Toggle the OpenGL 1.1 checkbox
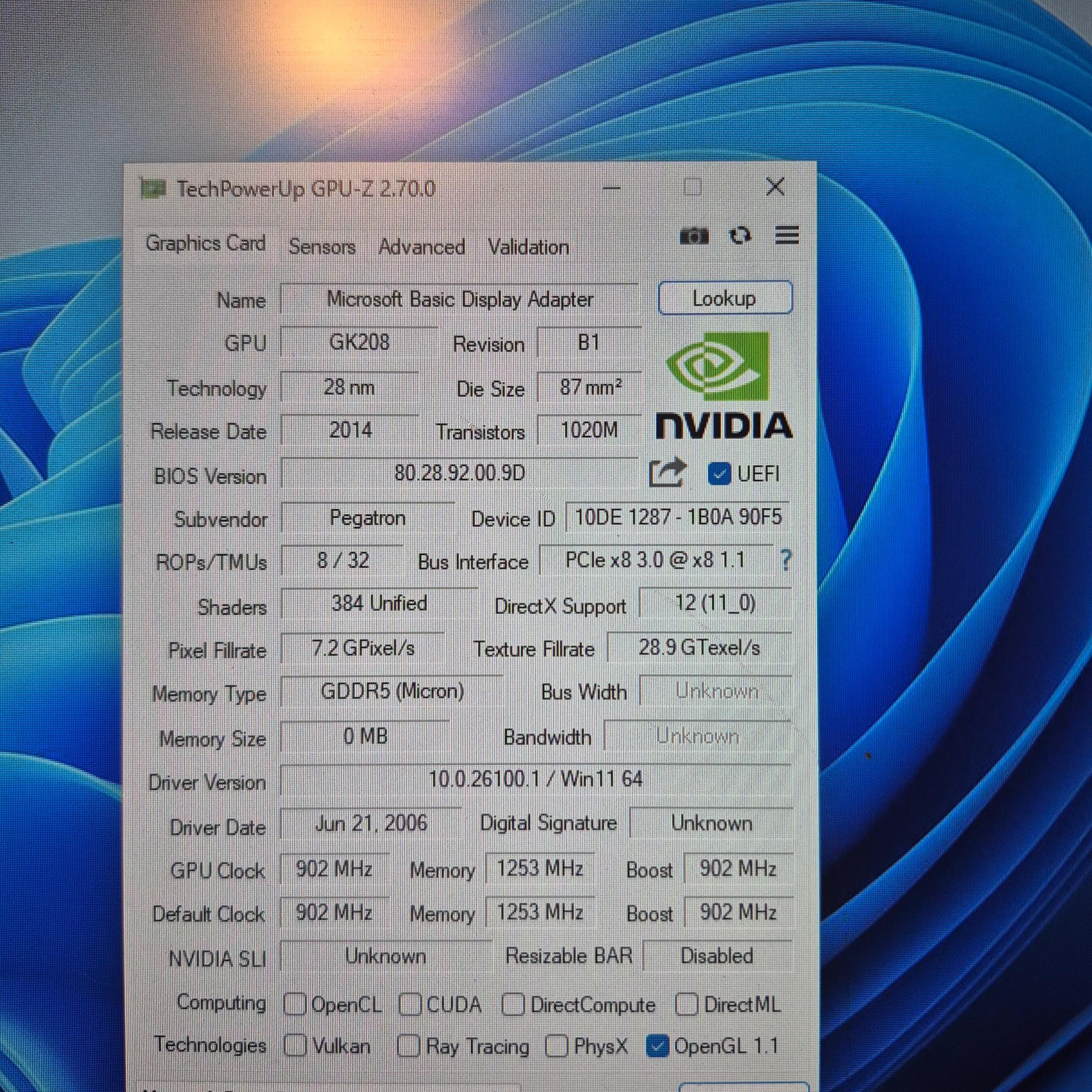1092x1092 pixels. (x=657, y=1046)
